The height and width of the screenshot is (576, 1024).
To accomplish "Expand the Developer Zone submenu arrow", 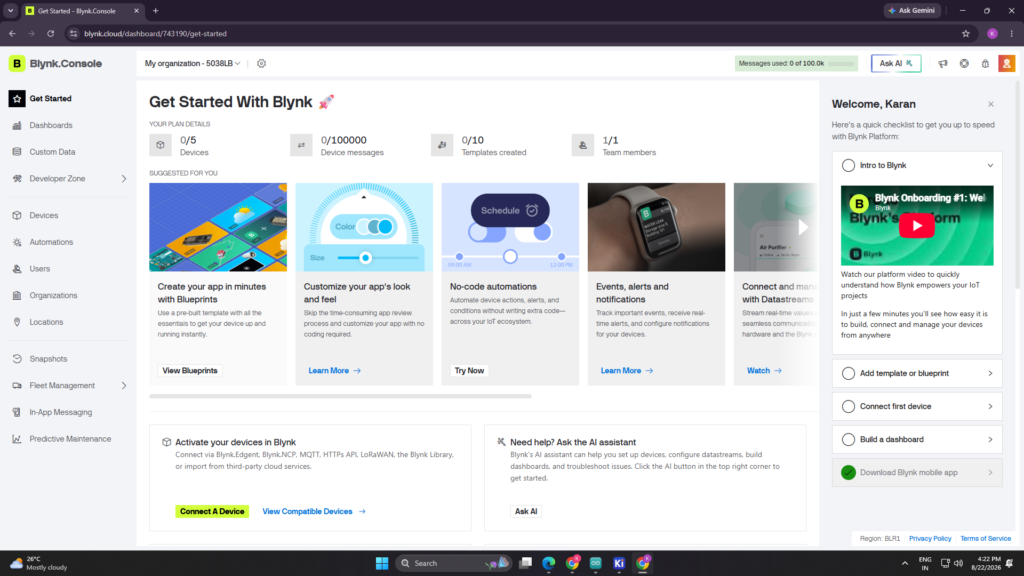I will [x=123, y=178].
